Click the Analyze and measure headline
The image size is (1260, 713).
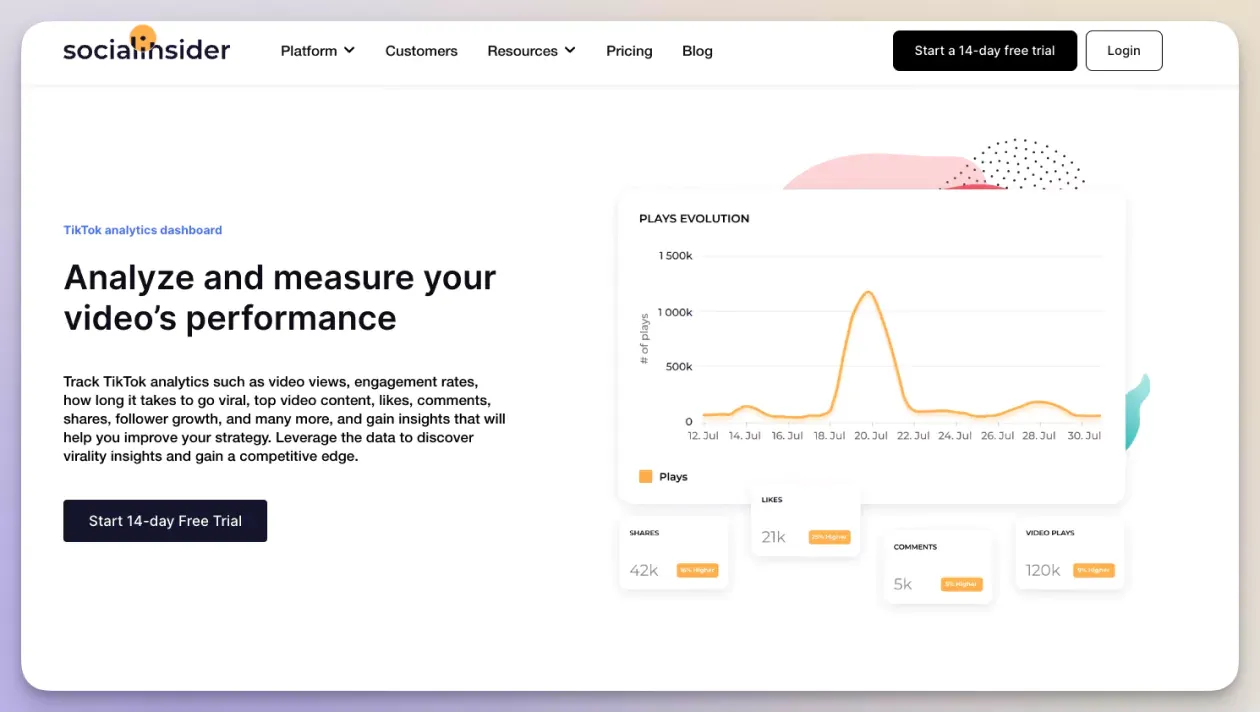[280, 297]
